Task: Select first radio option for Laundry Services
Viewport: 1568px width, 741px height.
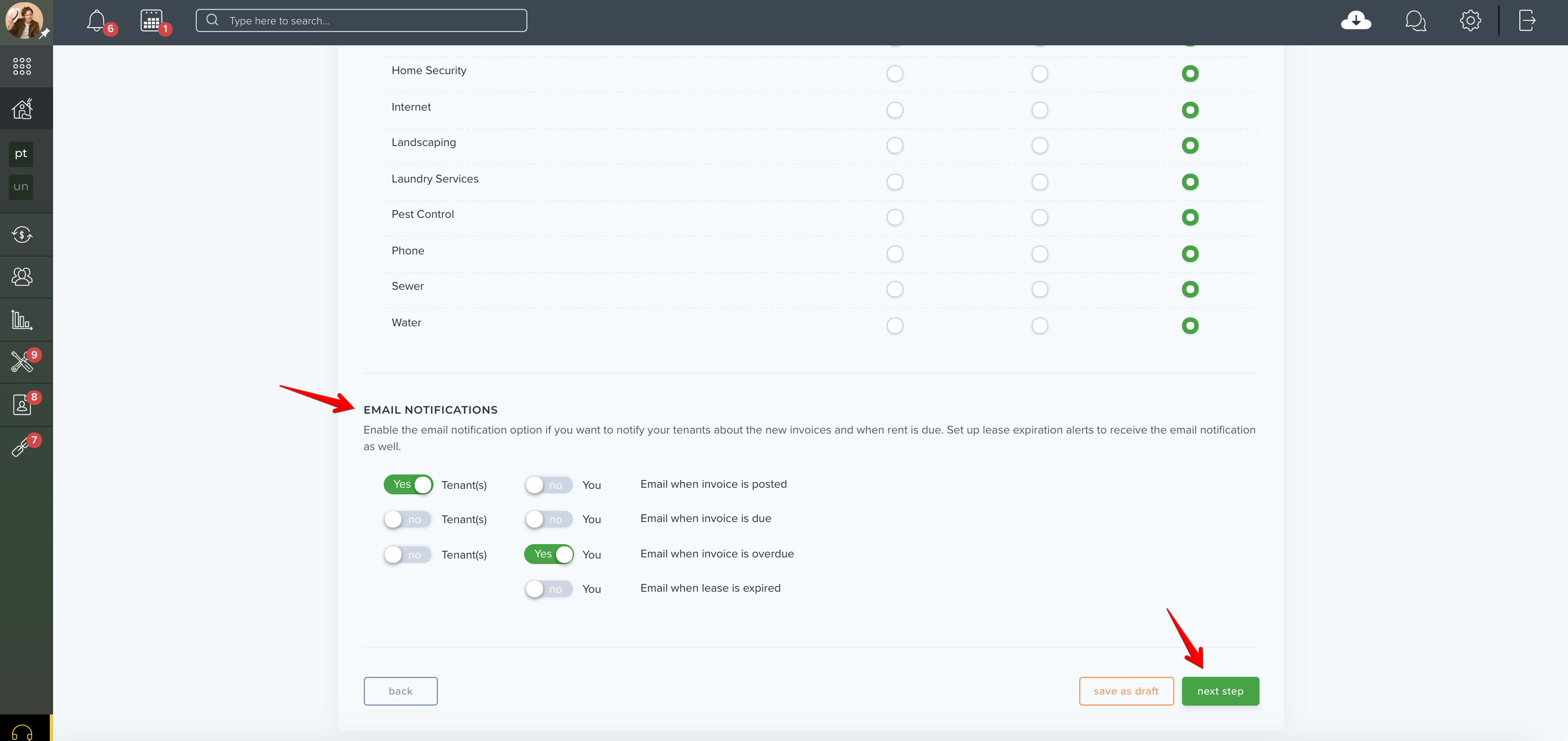Action: click(x=895, y=182)
